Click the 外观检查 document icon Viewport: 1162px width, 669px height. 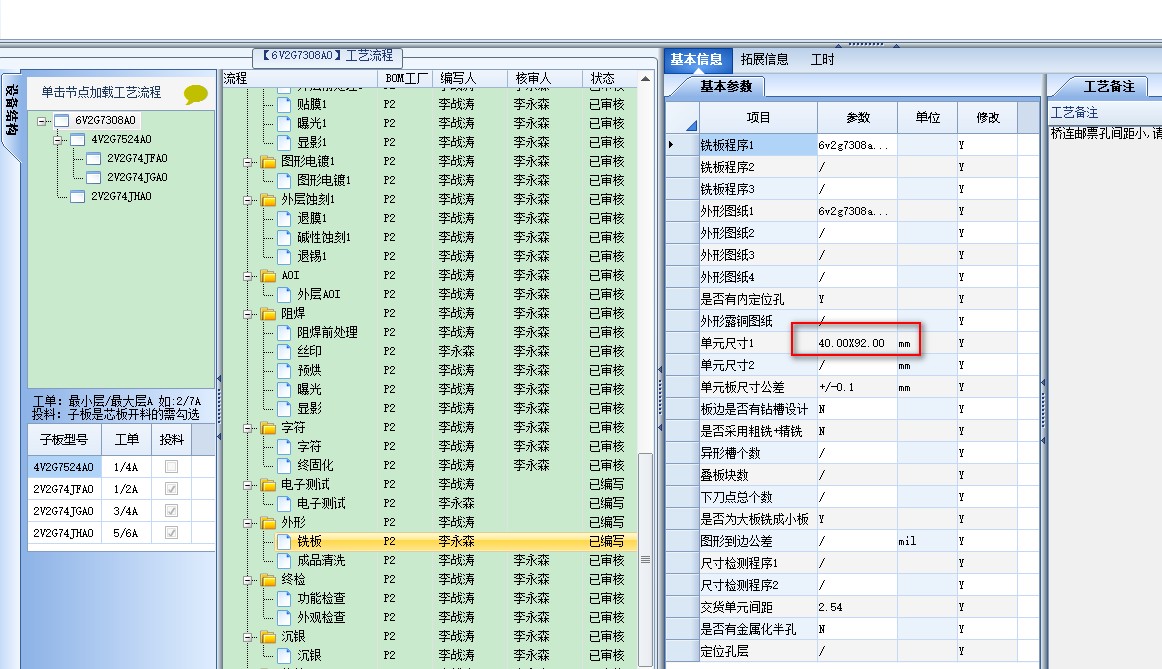point(283,618)
